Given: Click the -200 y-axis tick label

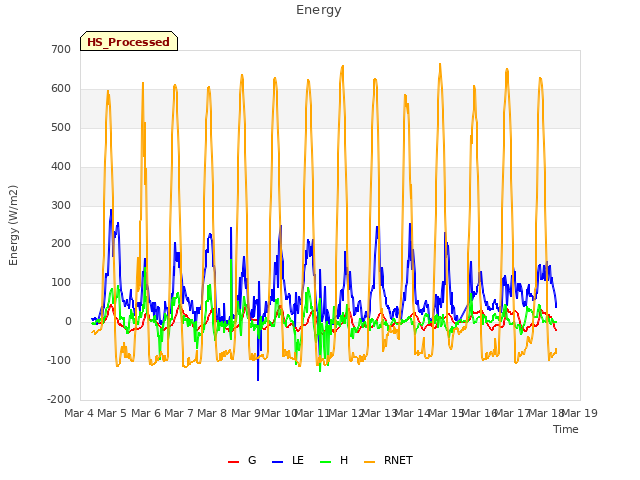Looking at the screenshot, I should [x=59, y=399].
